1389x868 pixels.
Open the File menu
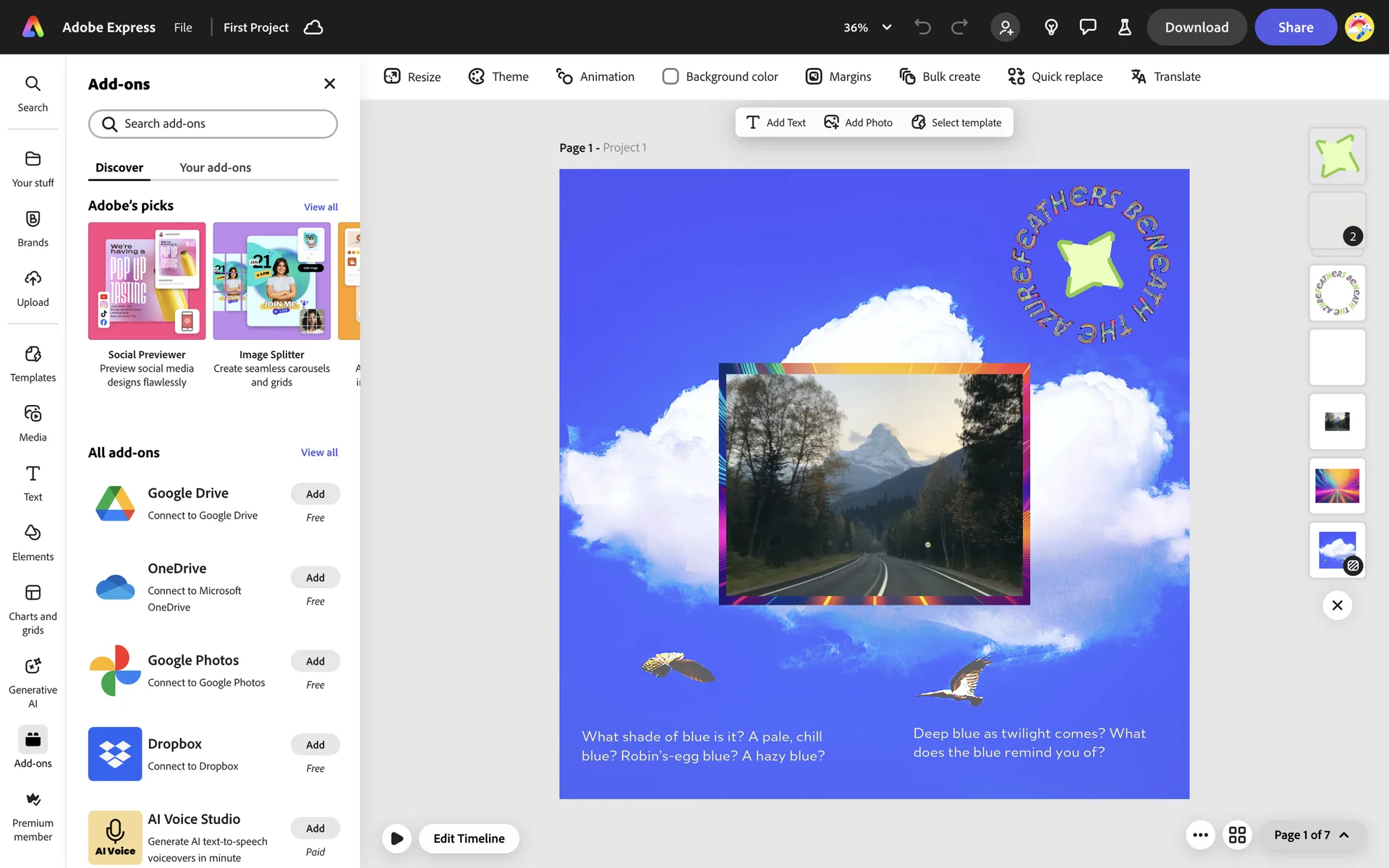[x=183, y=27]
